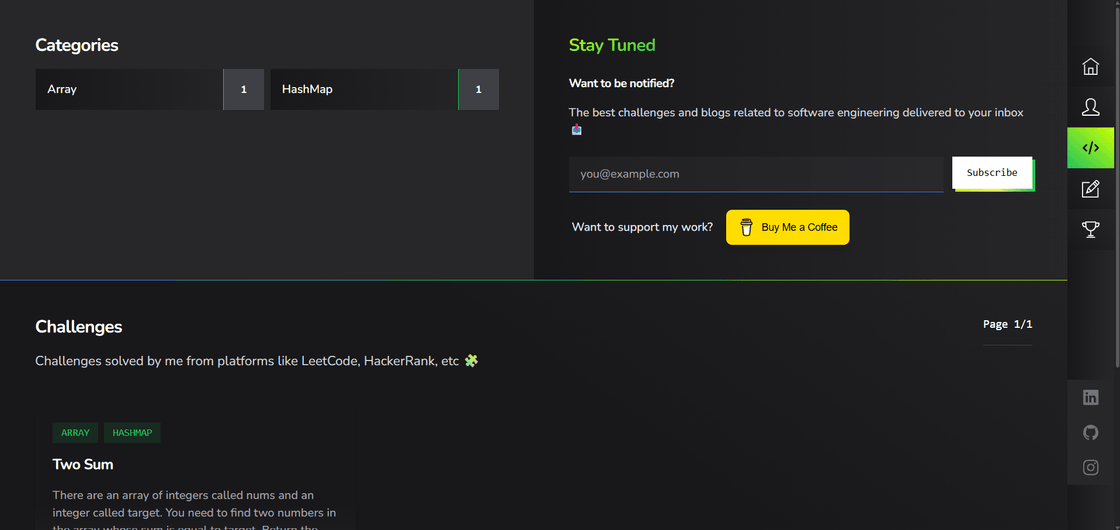
Task: Click the coffee cup icon
Action: 746,227
